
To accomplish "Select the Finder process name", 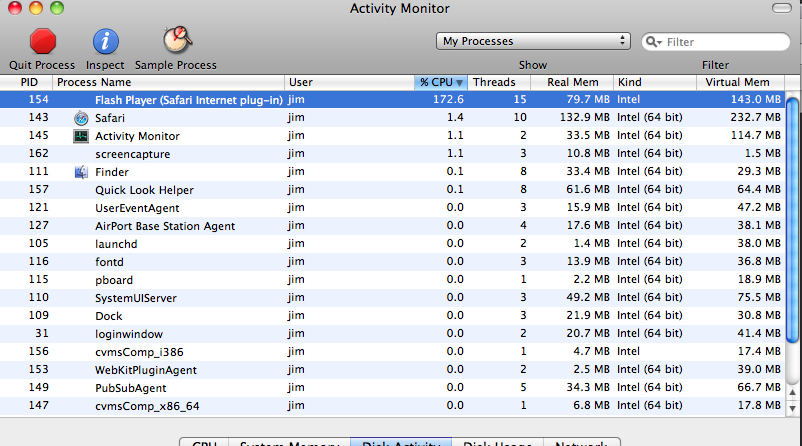I will pyautogui.click(x=112, y=172).
